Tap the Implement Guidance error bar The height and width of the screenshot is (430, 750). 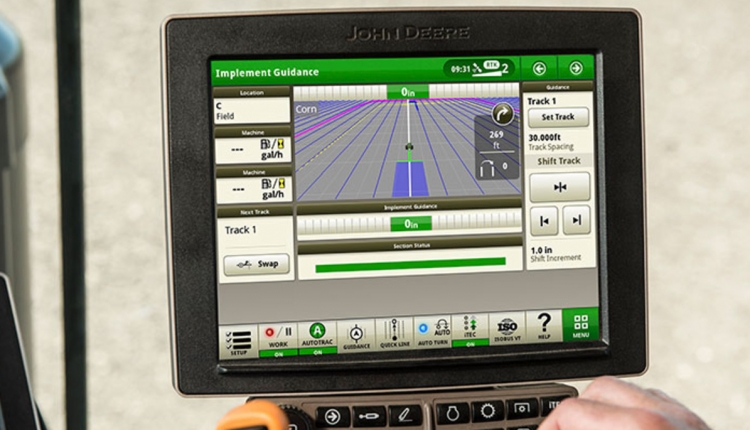(409, 224)
